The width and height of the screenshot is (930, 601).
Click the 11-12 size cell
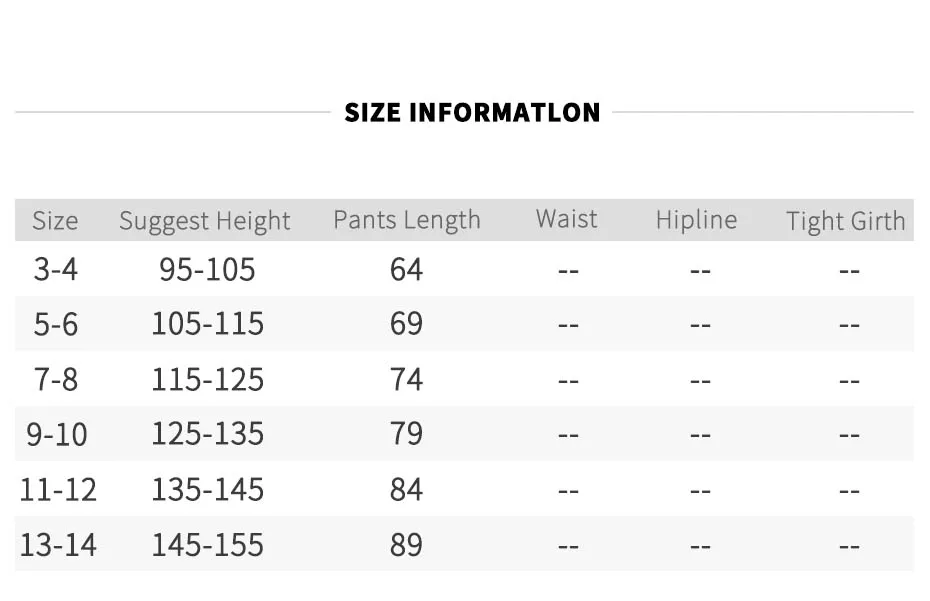coord(58,490)
